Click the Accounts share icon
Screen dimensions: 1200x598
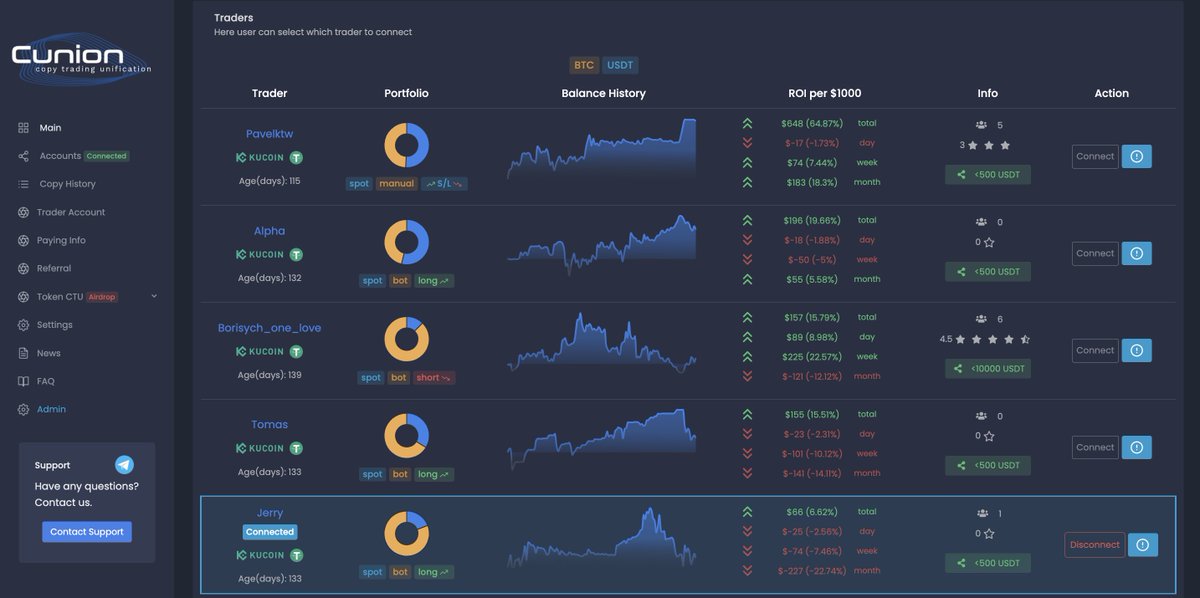[x=23, y=156]
